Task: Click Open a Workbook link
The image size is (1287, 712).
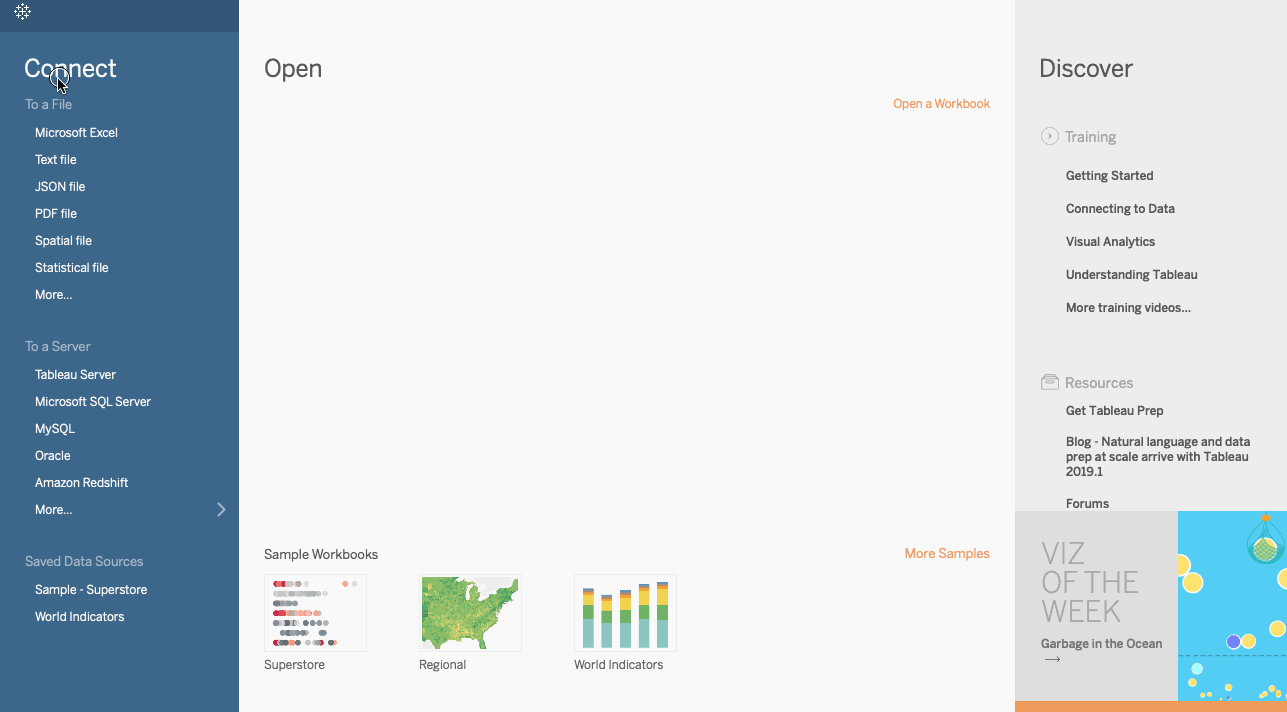Action: click(x=941, y=103)
